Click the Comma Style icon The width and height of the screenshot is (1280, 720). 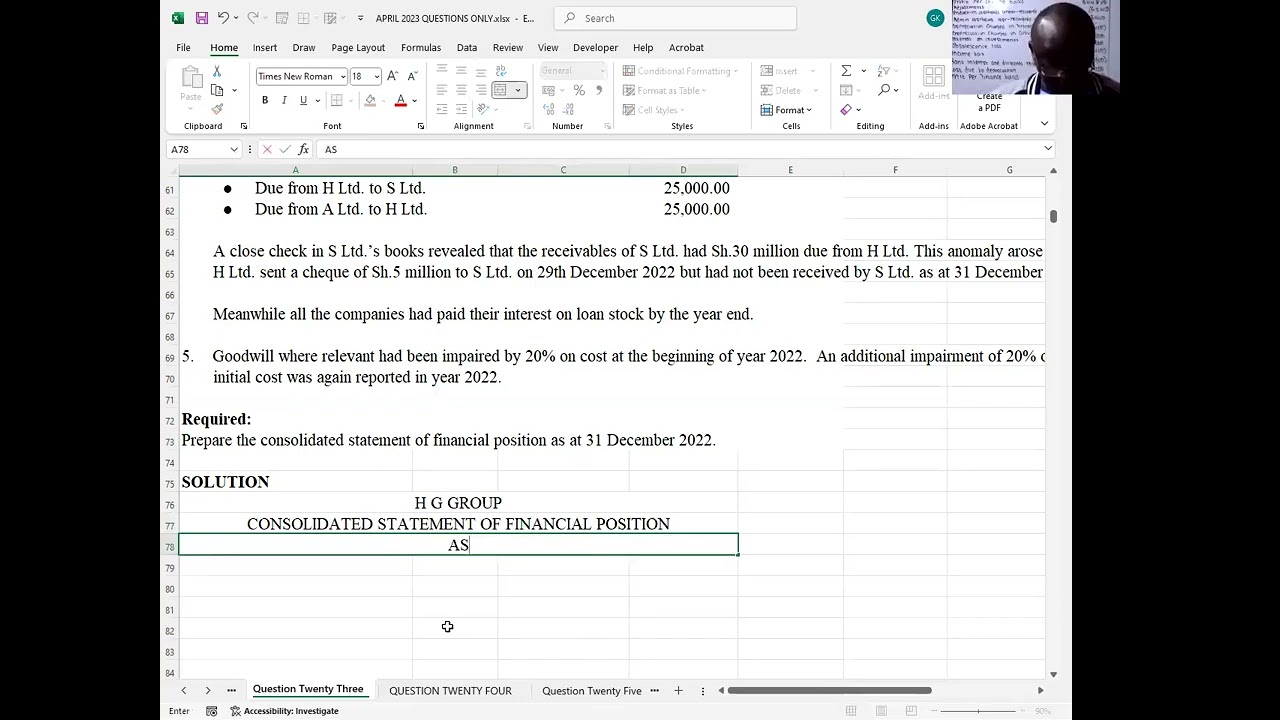pos(598,90)
